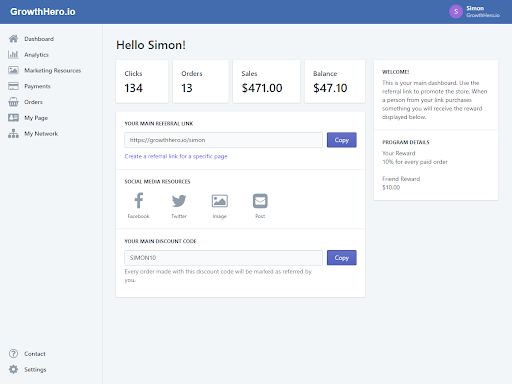Click the Settings gear icon
The image size is (512, 384).
coord(13,369)
